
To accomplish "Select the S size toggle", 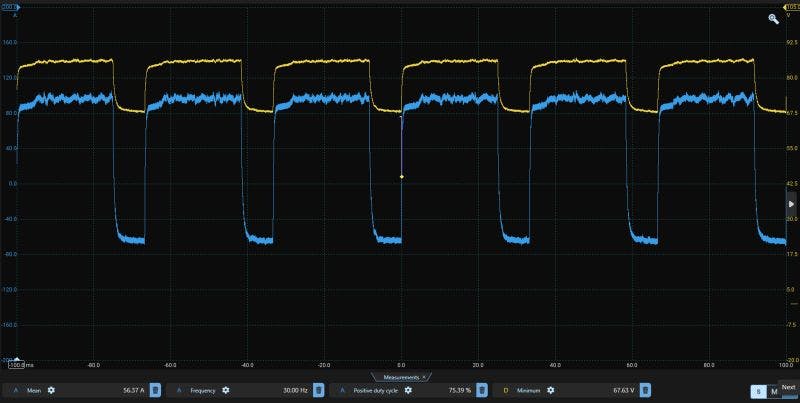I will pos(758,391).
